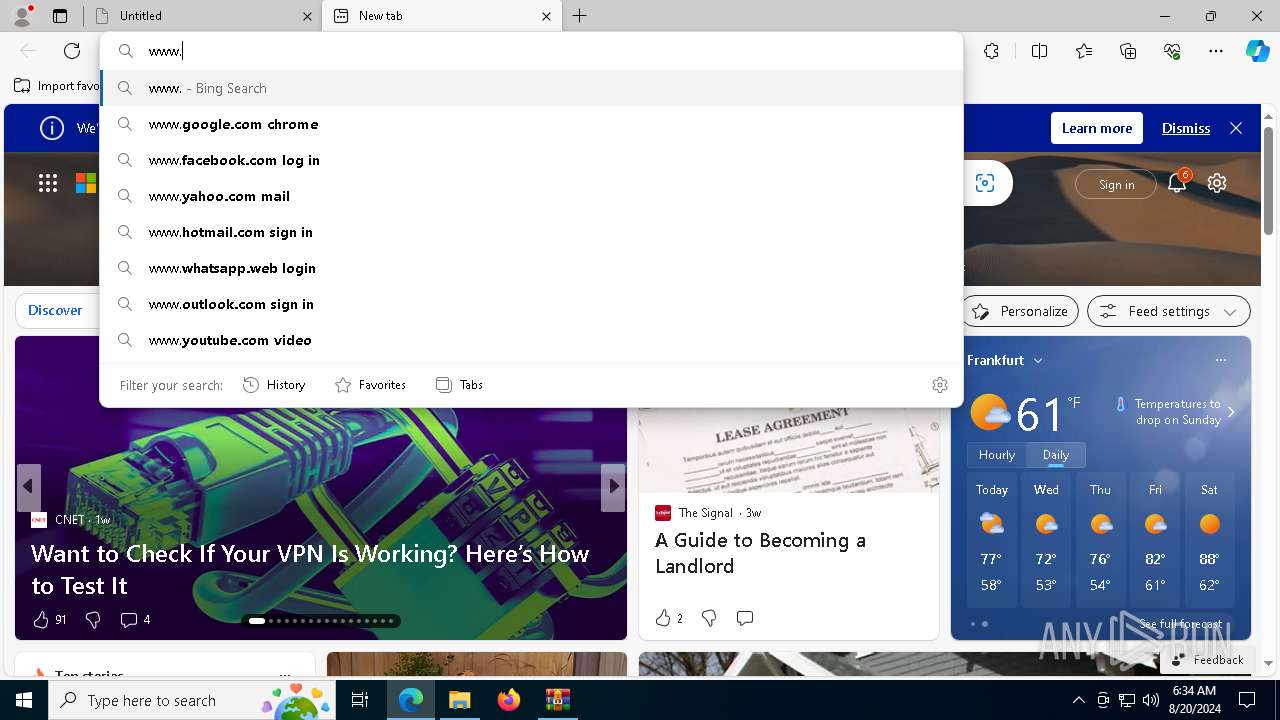Open the visual search camera icon
Viewport: 1280px width, 720px height.
985,183
